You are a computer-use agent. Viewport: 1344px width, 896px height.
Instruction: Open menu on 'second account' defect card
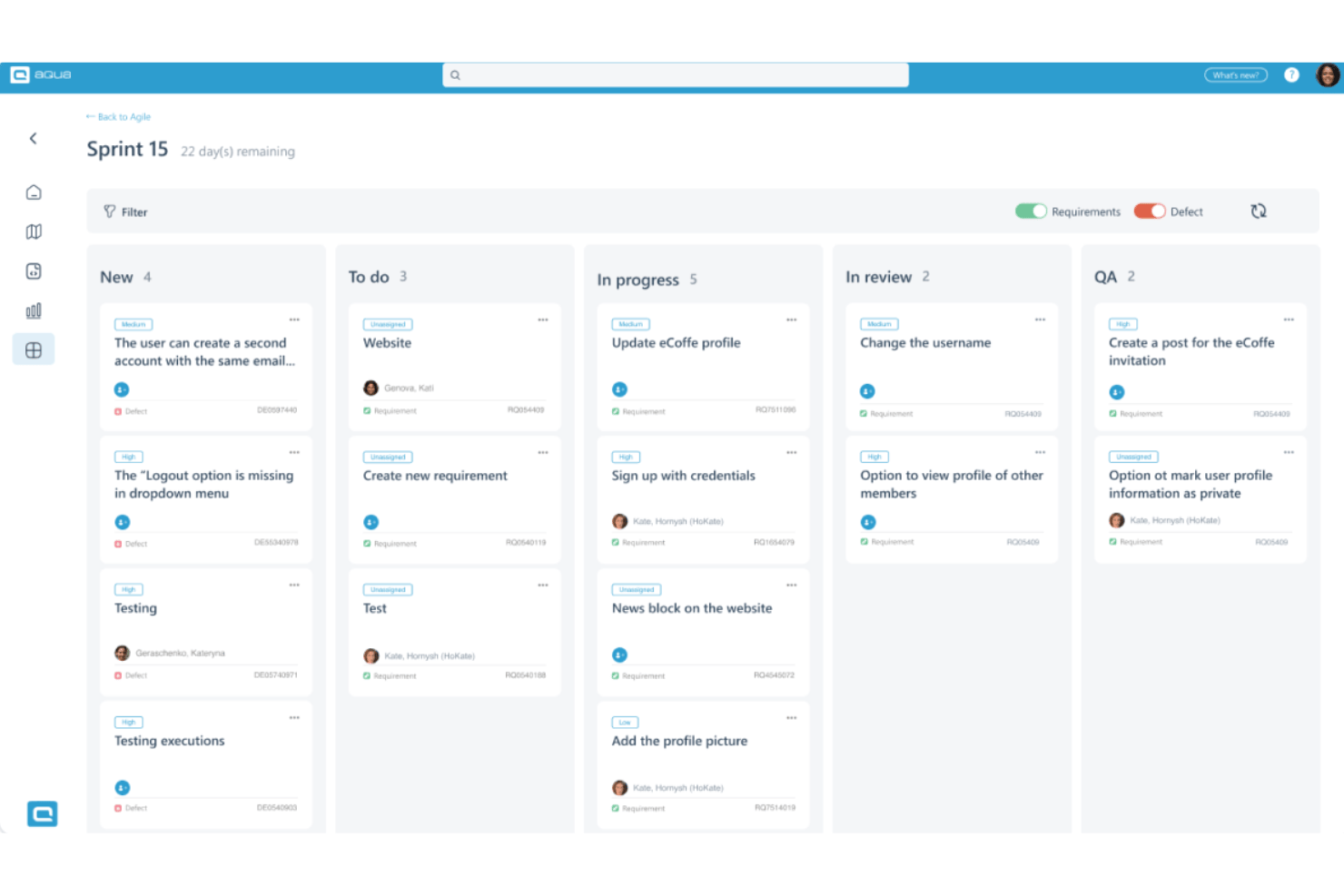coord(294,320)
